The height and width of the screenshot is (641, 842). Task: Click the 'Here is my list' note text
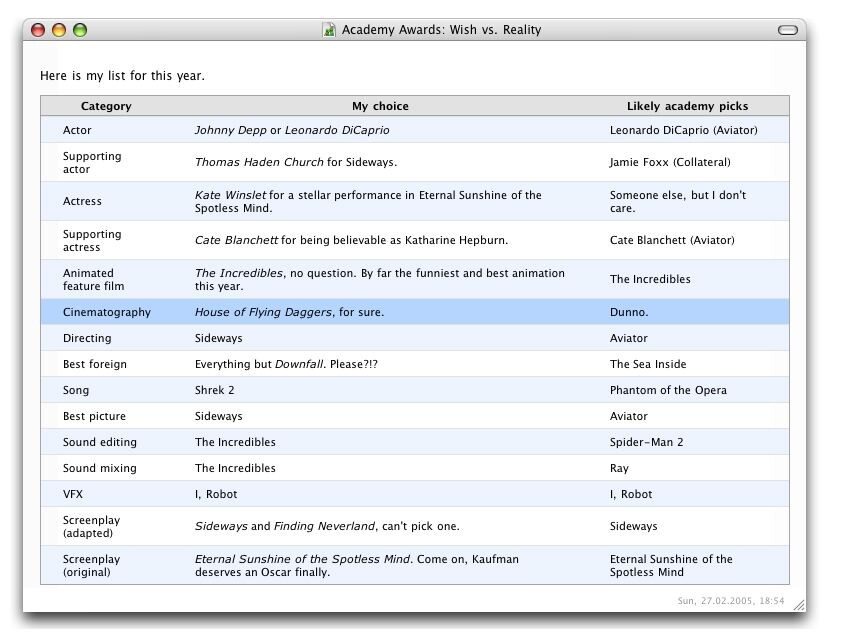pos(122,76)
